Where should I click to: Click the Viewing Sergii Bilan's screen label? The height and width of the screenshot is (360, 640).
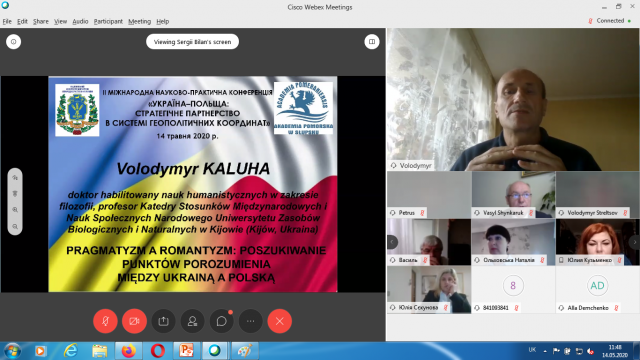coord(192,42)
